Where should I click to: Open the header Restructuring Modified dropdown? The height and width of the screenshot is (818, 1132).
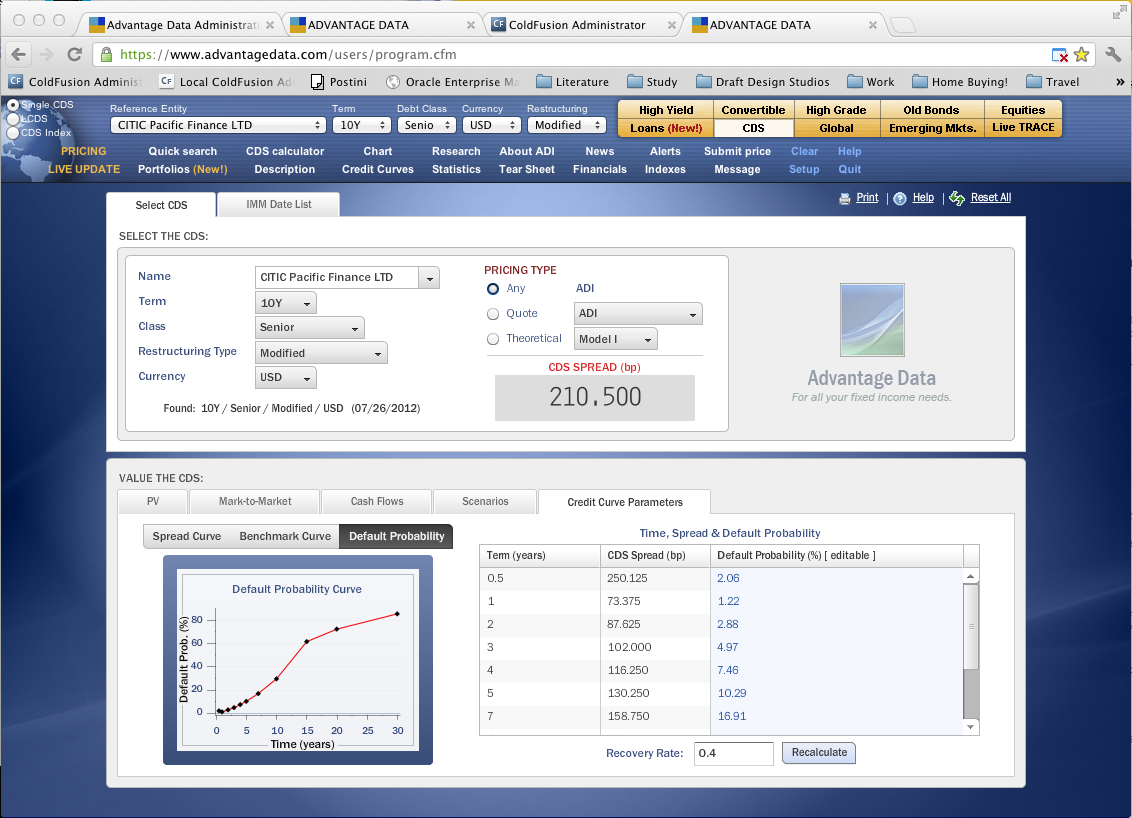pos(567,125)
